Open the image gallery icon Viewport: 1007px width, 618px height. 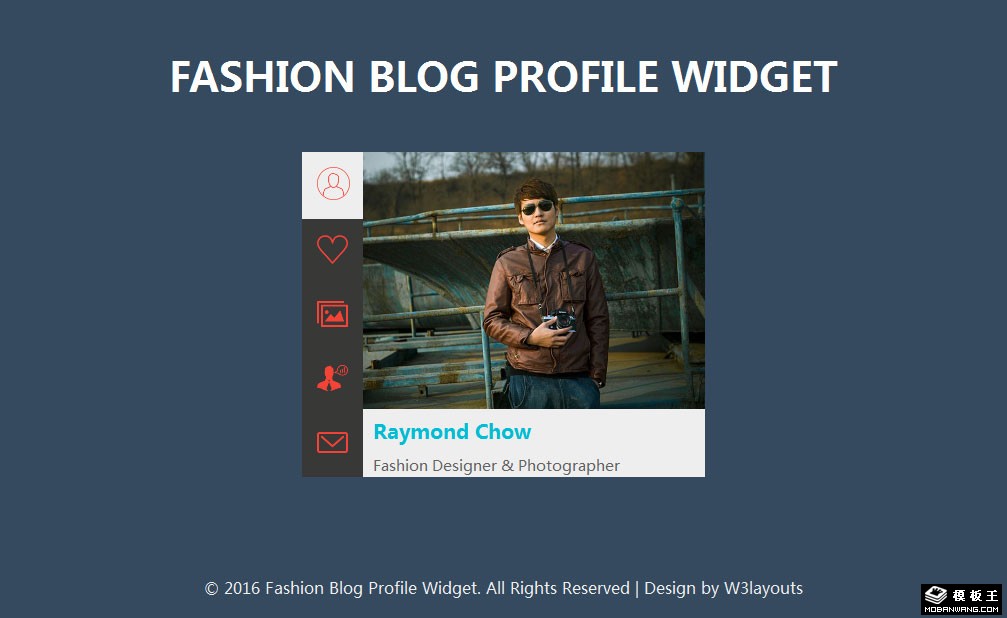point(333,314)
